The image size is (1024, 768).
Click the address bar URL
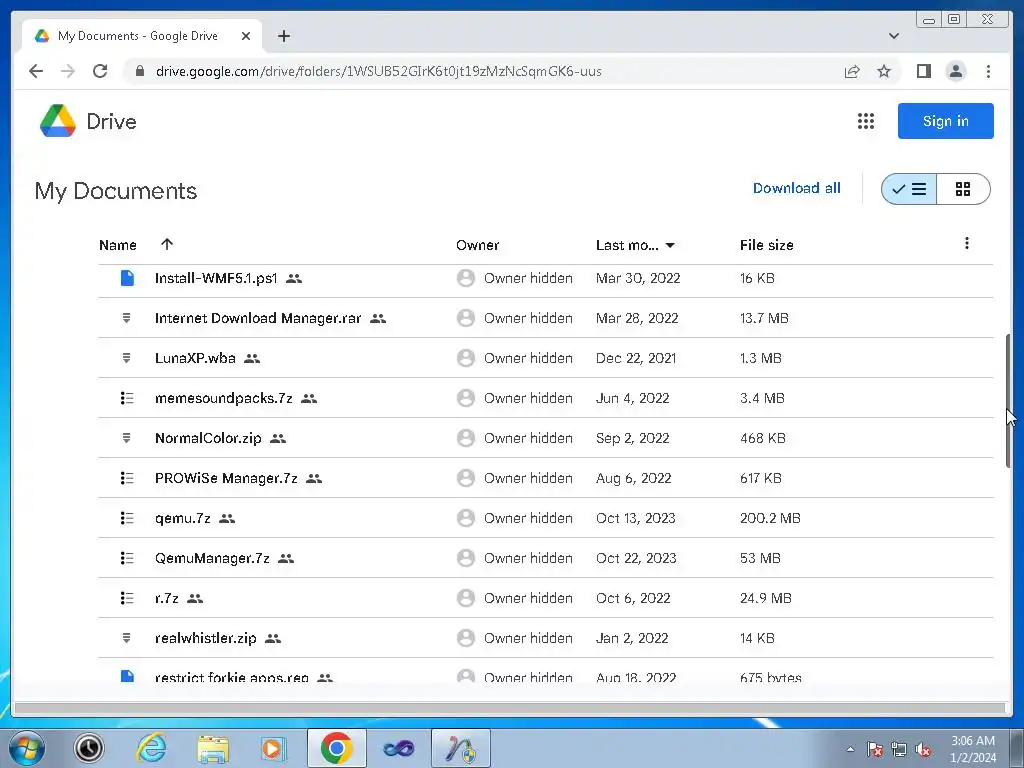point(379,71)
